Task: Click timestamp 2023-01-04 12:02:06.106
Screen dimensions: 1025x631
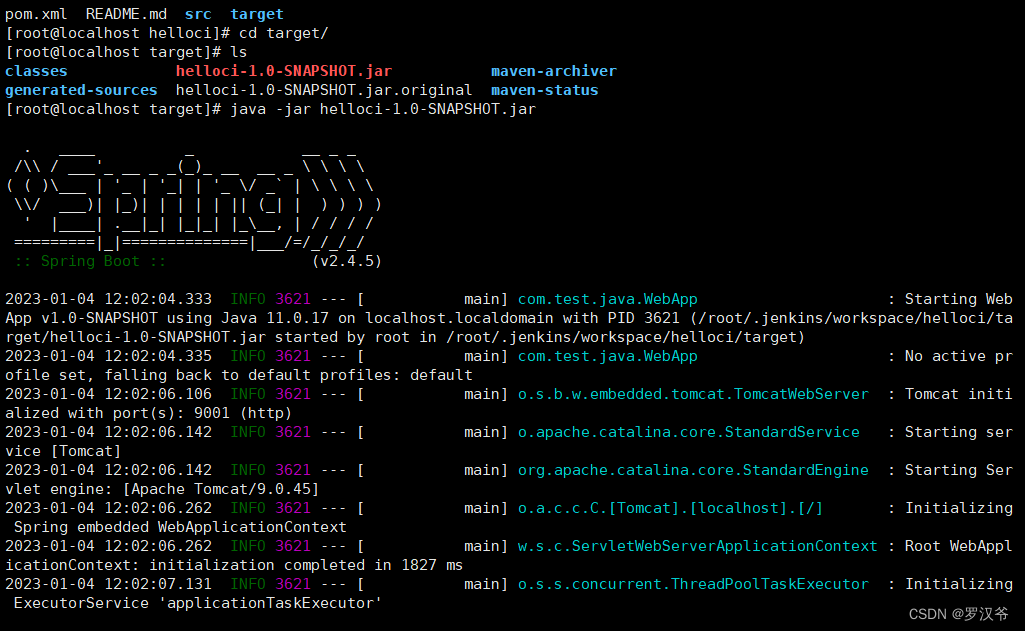Action: (109, 394)
